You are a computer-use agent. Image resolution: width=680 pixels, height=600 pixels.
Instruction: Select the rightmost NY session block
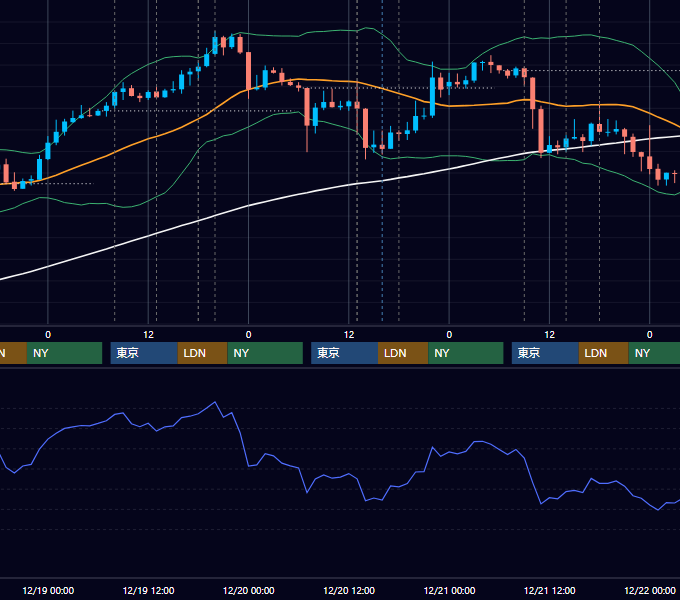[654, 353]
